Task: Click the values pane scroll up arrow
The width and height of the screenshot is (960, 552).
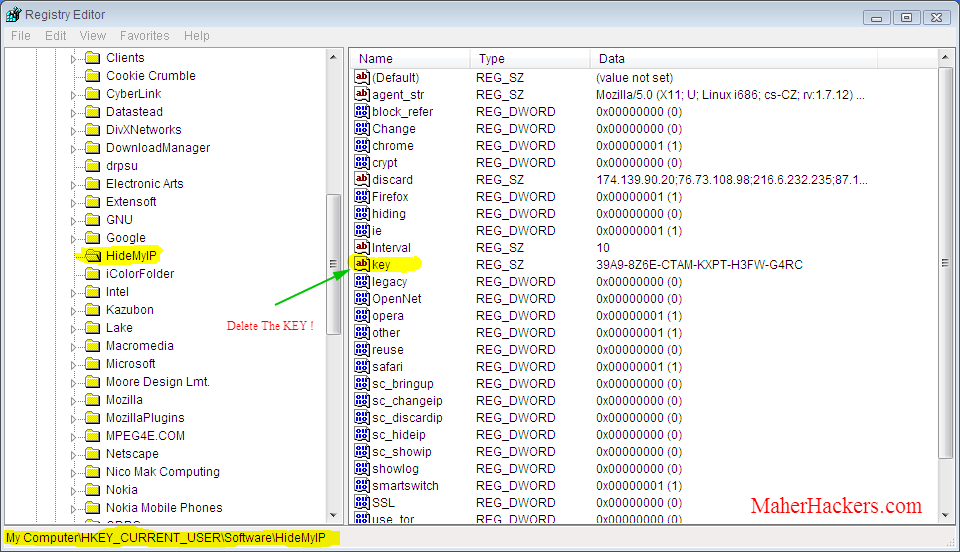Action: tap(945, 58)
